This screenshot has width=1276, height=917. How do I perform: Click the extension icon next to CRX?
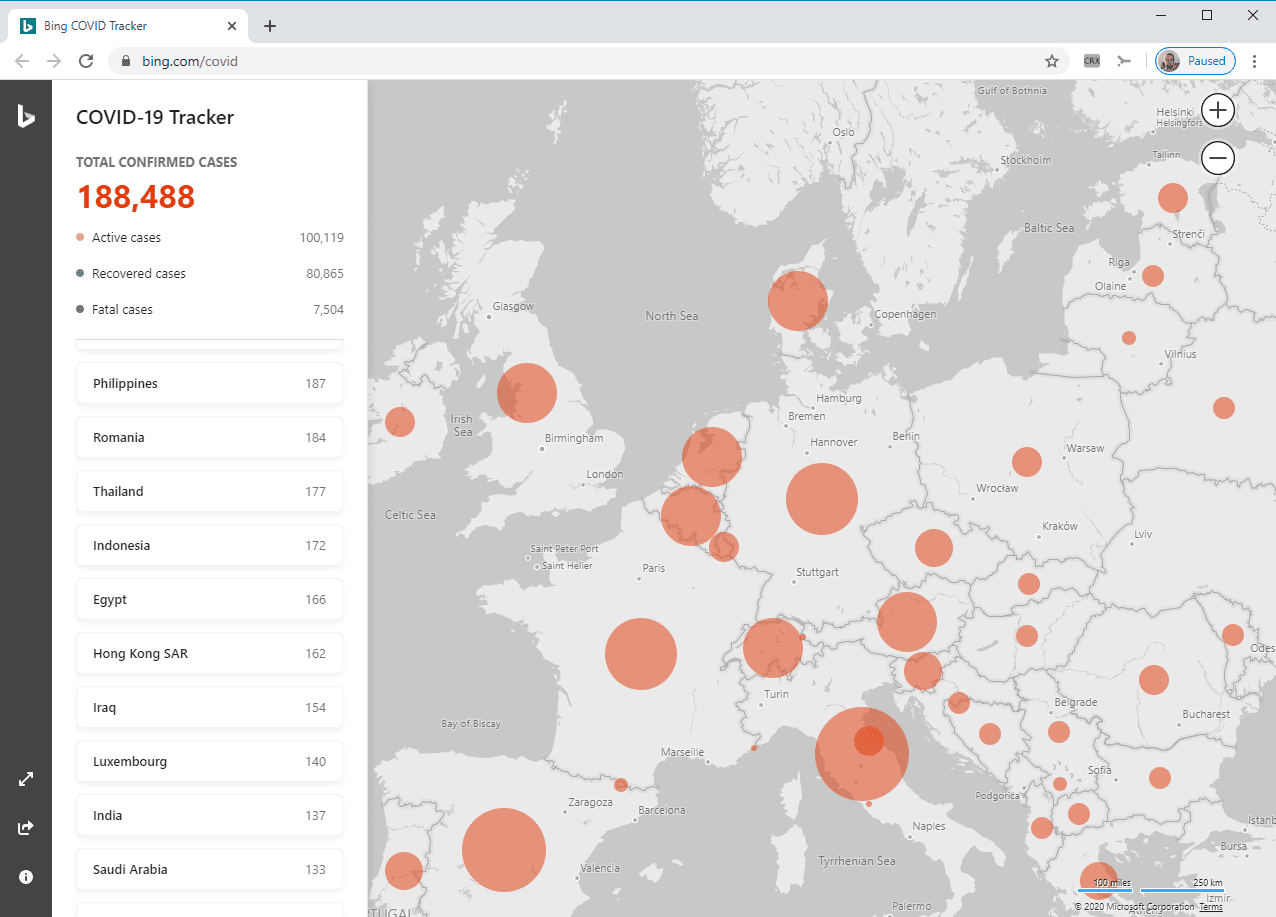pos(1124,61)
